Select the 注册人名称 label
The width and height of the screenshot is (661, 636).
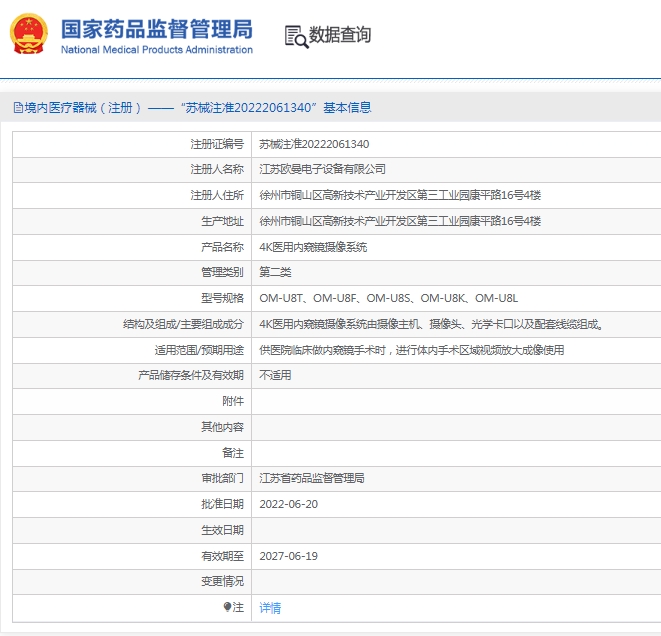[217, 169]
